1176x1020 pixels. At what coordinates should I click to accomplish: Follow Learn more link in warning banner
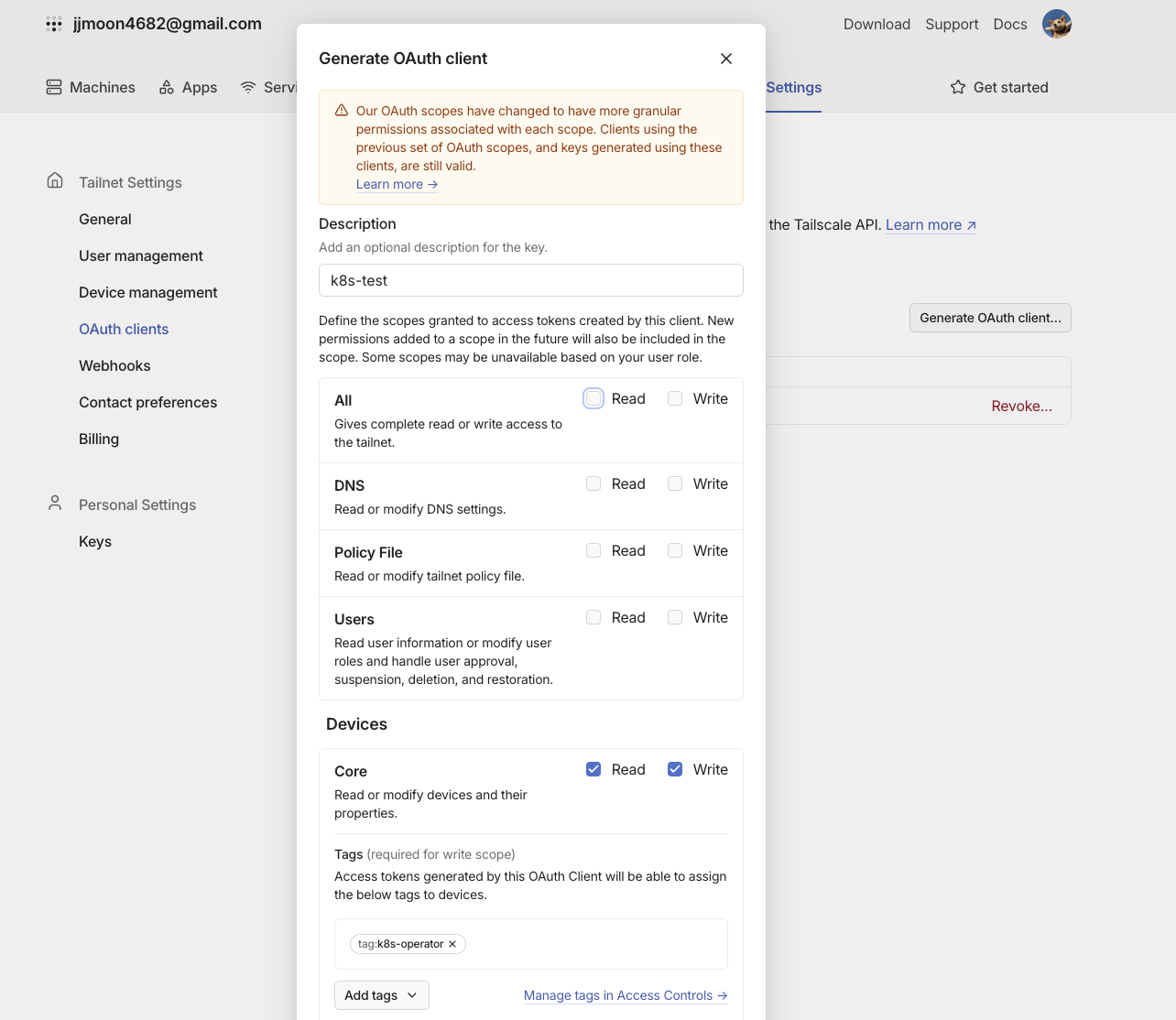coord(397,184)
